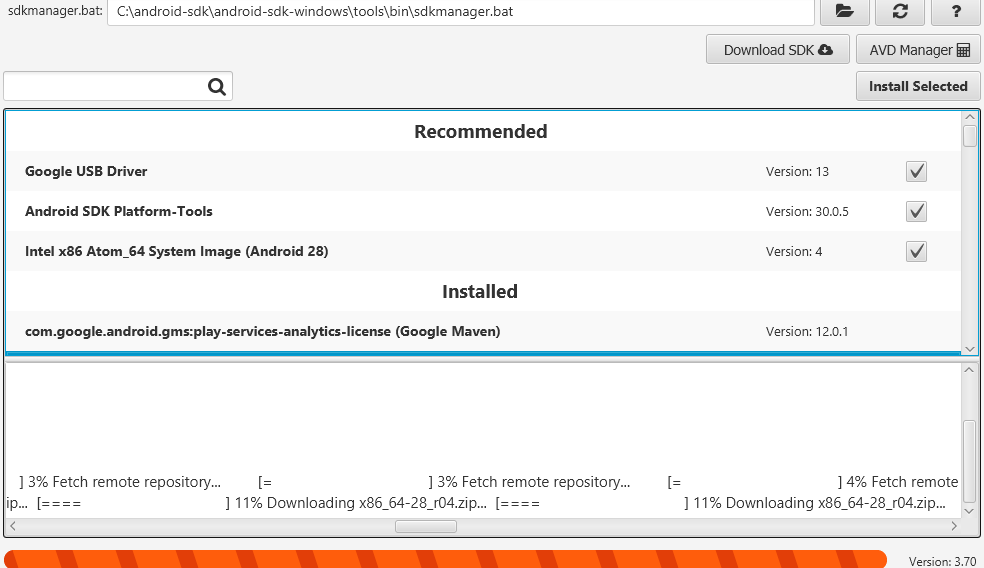
Task: Click the sdkmanager.bat path field
Action: 461,11
